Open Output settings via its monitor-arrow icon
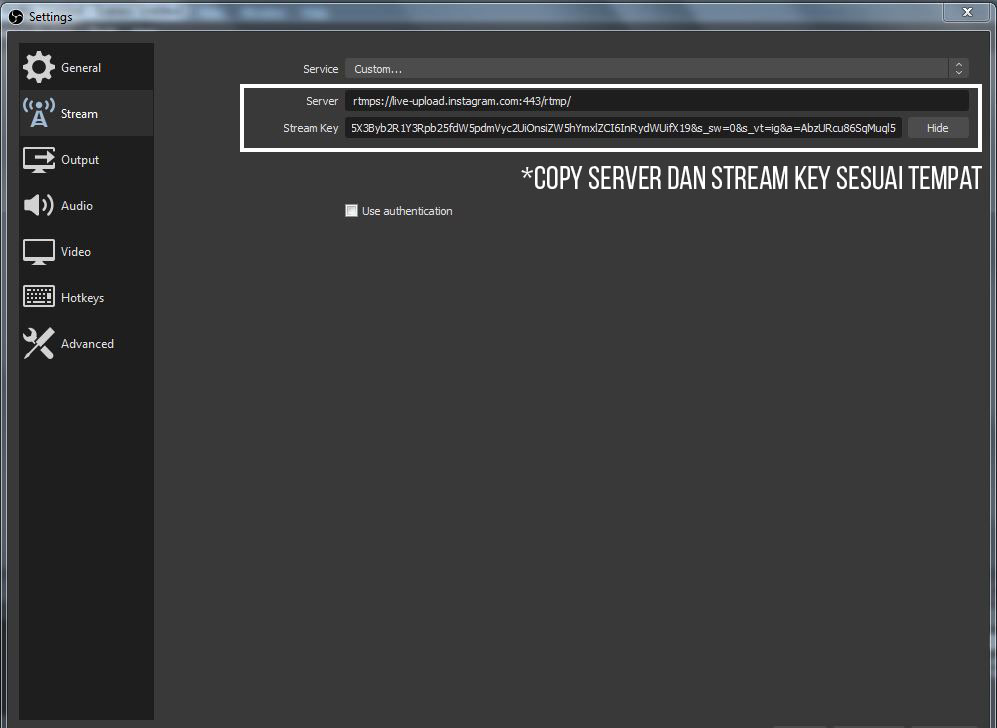Screen dimensions: 997x728 39,160
